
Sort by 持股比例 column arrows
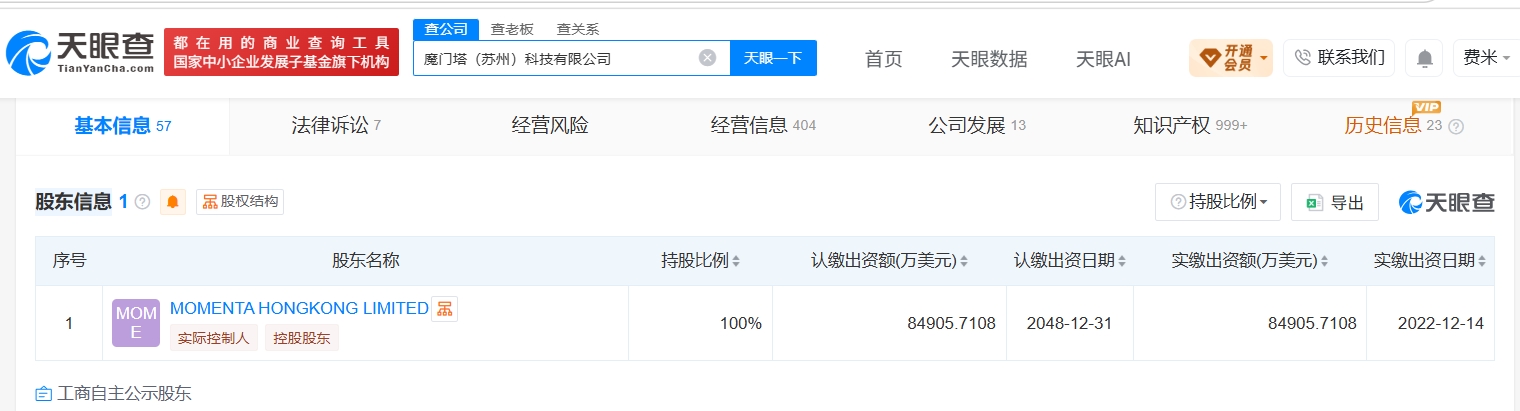(x=736, y=261)
